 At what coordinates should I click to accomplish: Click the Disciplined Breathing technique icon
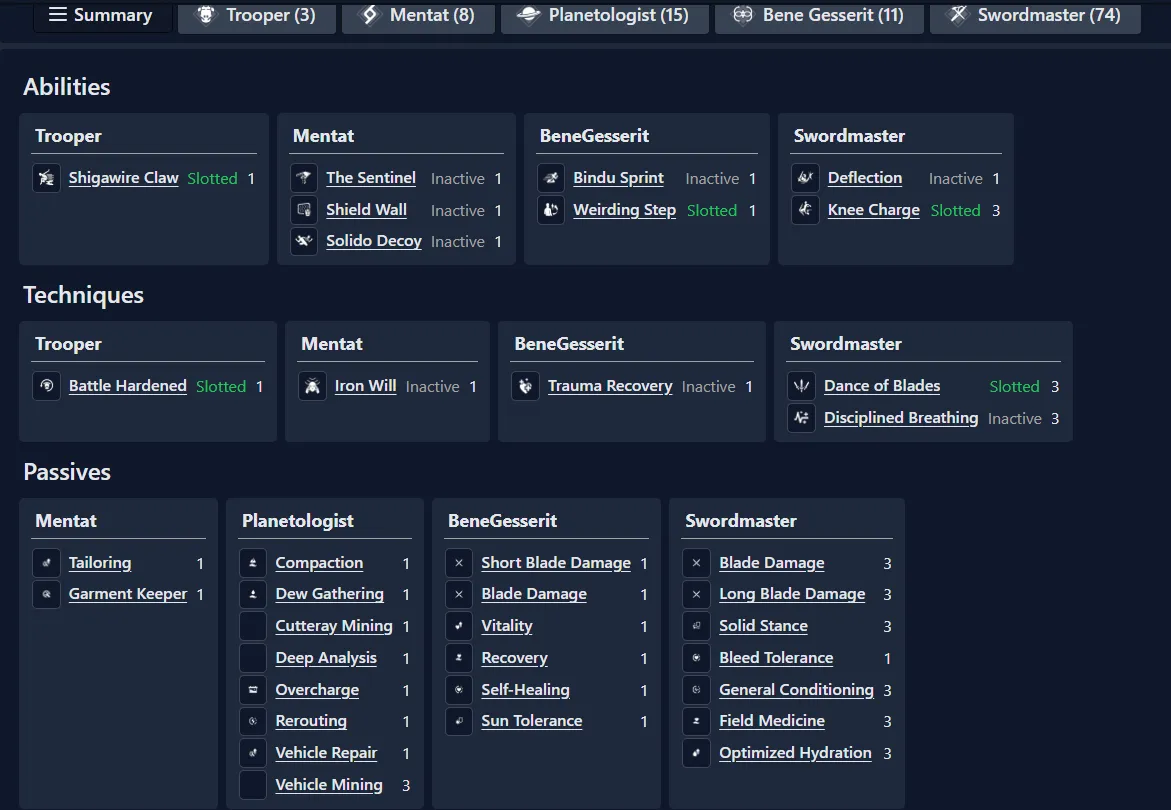pos(801,418)
